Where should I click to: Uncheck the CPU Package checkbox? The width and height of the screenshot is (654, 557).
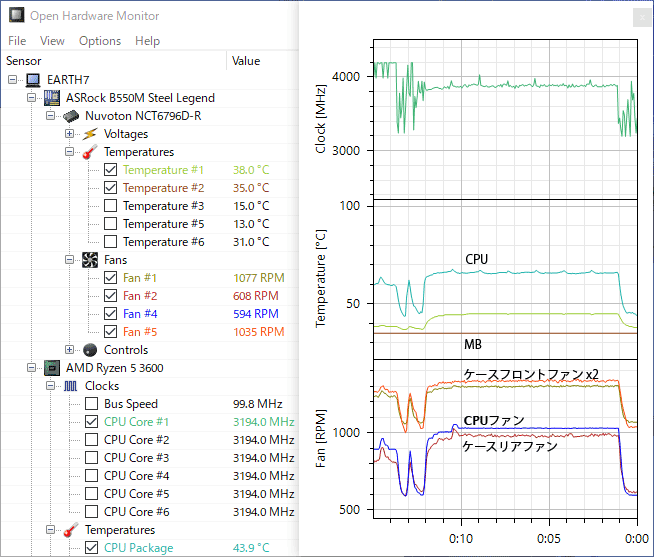(92, 548)
